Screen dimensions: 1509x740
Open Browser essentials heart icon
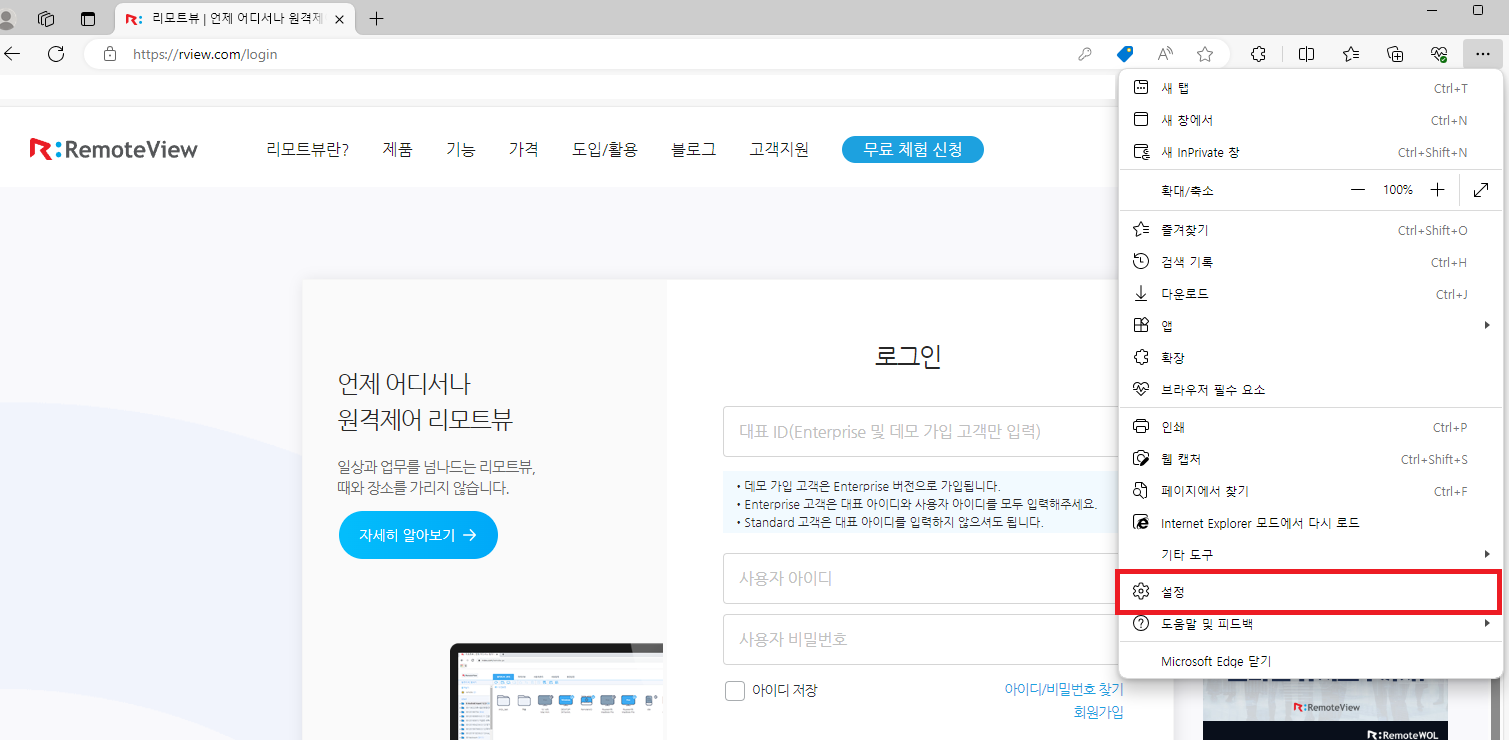(1439, 54)
